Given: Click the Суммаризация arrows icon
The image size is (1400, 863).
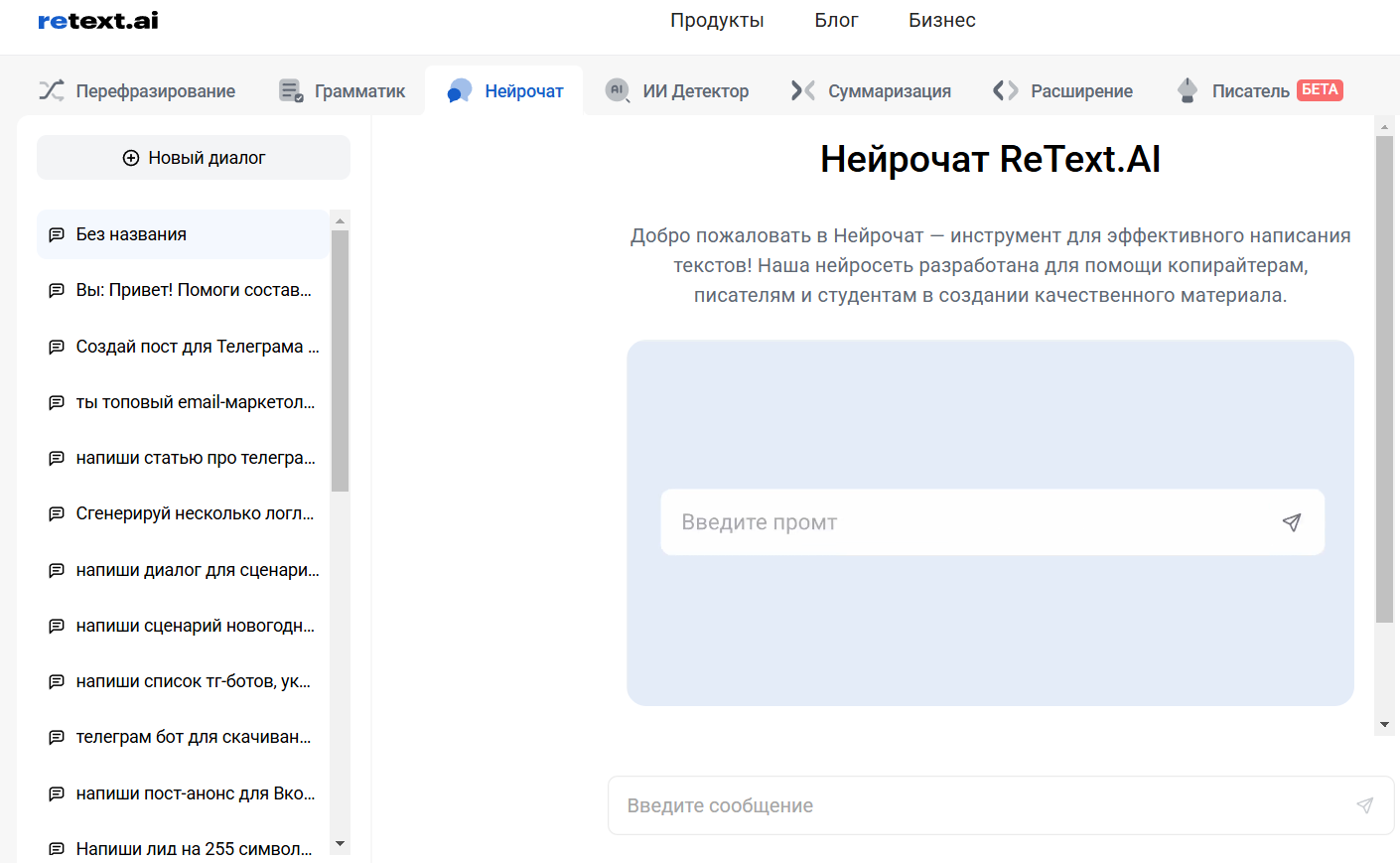Looking at the screenshot, I should (x=802, y=90).
